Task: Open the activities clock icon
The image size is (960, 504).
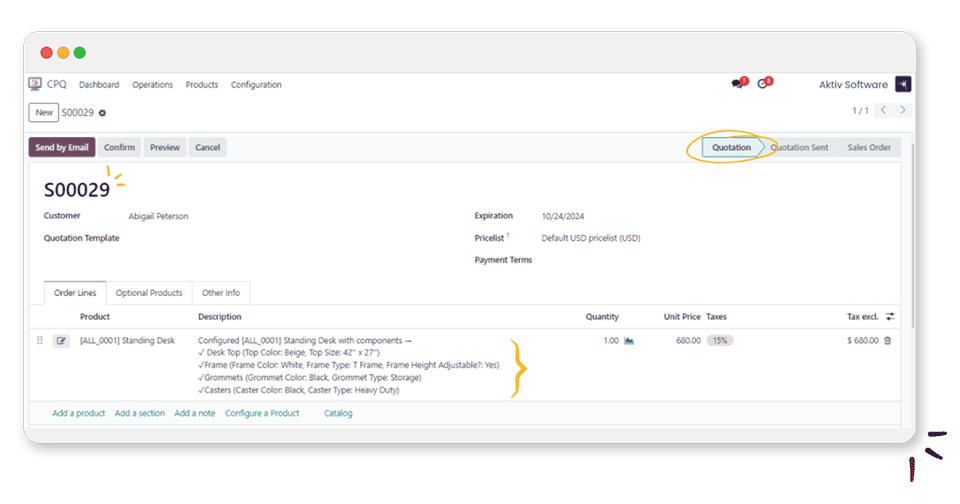Action: 764,84
